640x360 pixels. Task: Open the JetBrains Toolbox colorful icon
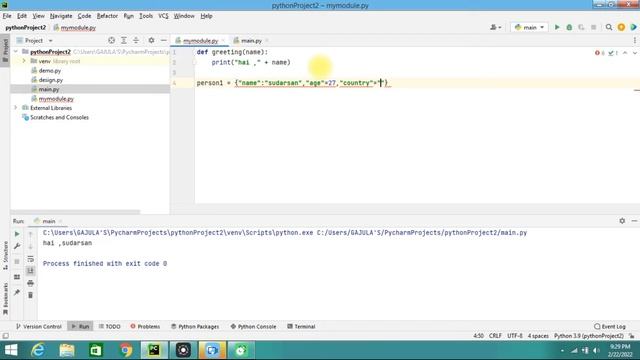(x=633, y=27)
